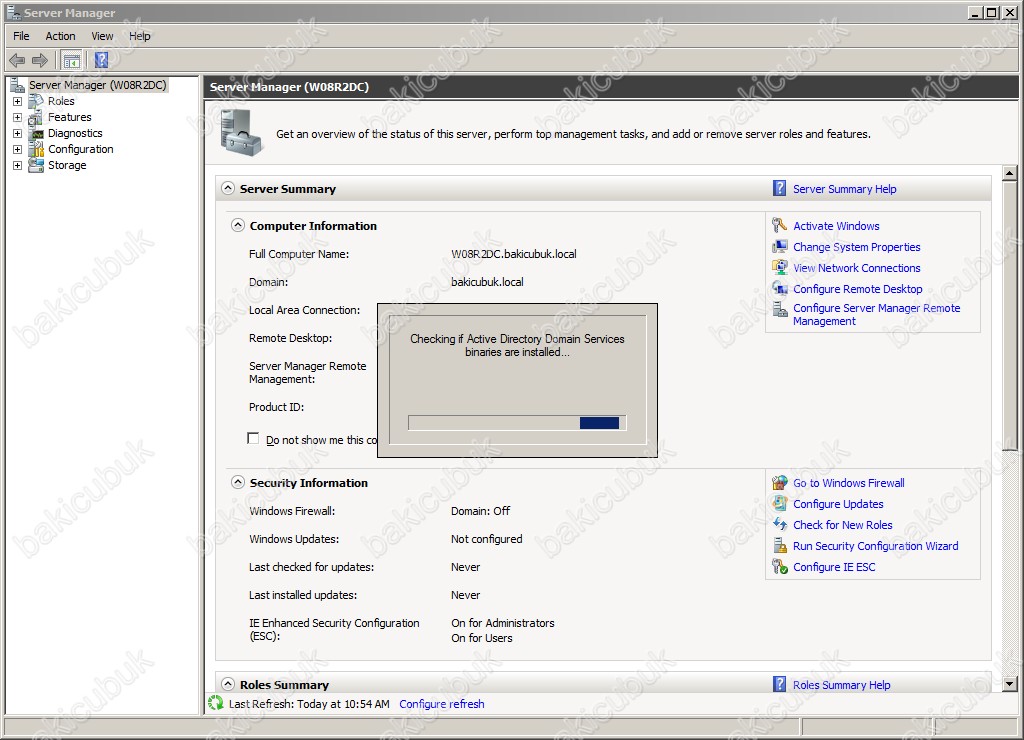This screenshot has height=740, width=1024.
Task: Open the Action menu
Action: (x=60, y=36)
